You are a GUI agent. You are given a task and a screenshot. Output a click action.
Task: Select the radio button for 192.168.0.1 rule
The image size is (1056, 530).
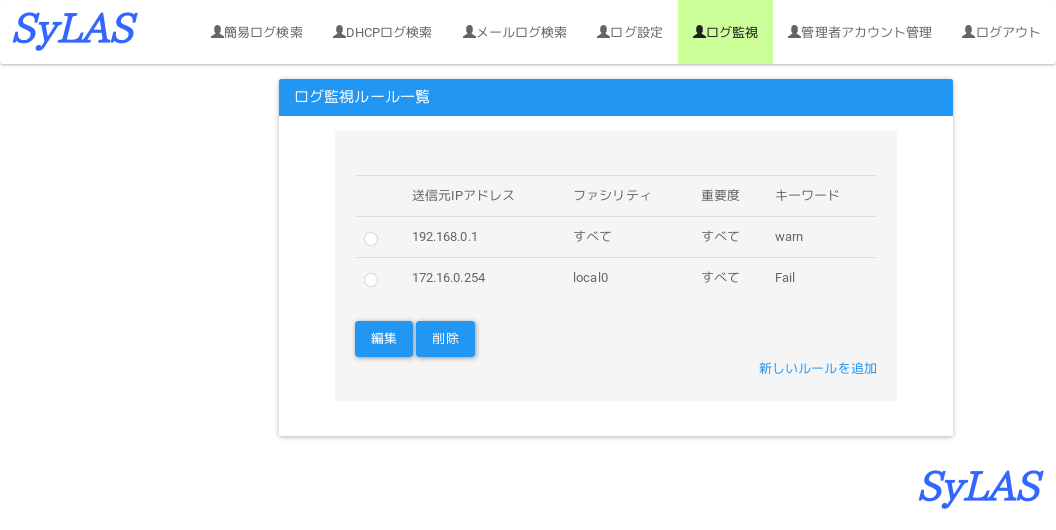coord(370,239)
